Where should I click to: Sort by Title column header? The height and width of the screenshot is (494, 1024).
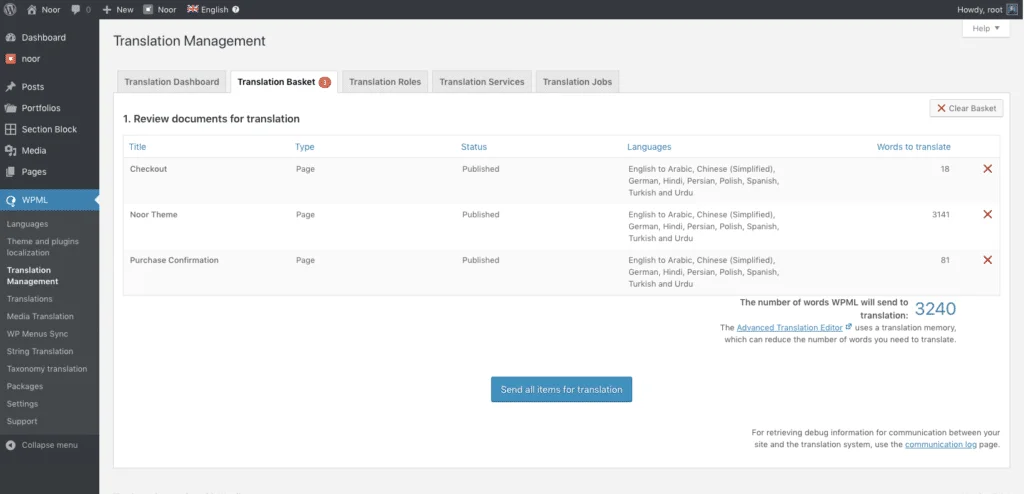tap(137, 147)
